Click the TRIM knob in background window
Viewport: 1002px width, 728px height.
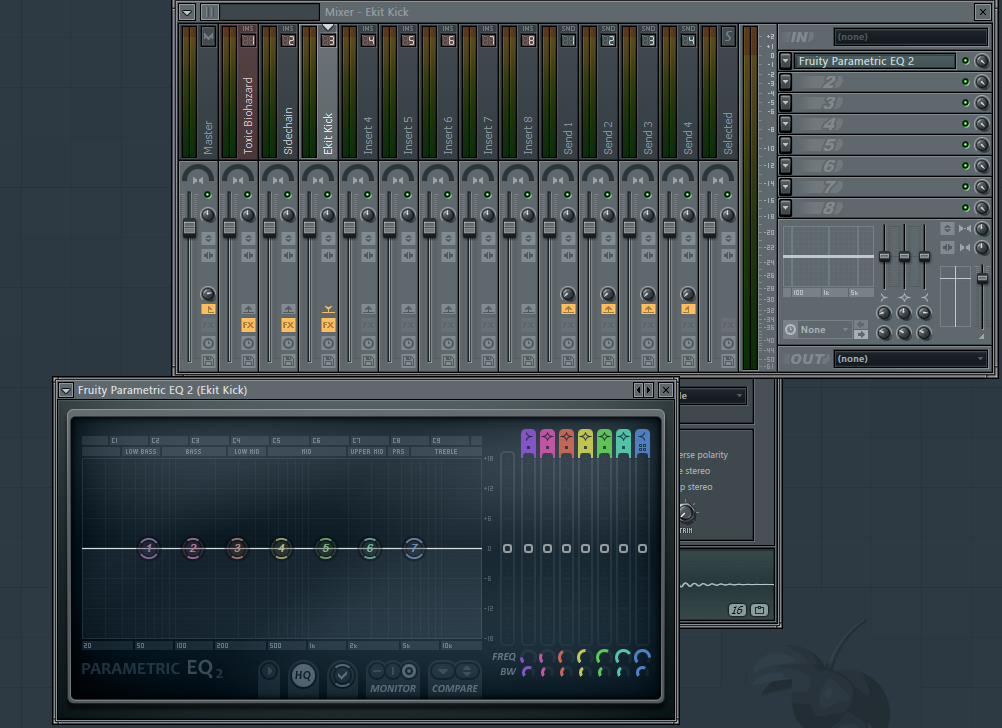pyautogui.click(x=686, y=512)
